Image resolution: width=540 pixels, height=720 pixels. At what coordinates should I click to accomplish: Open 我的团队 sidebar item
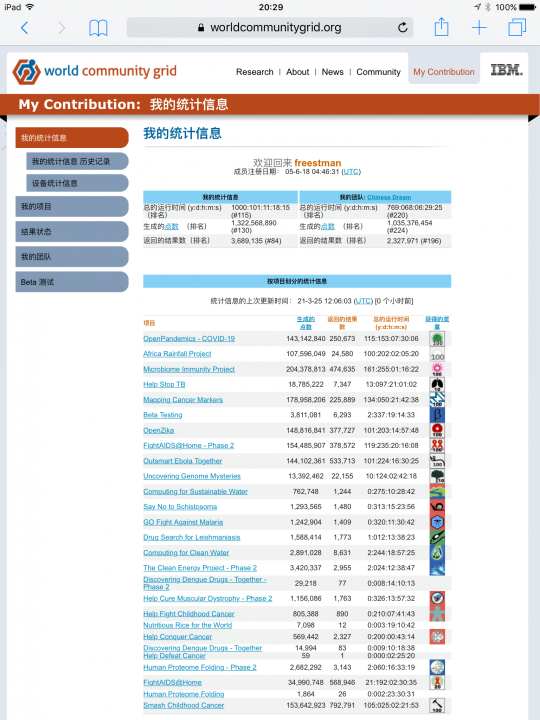[72, 257]
